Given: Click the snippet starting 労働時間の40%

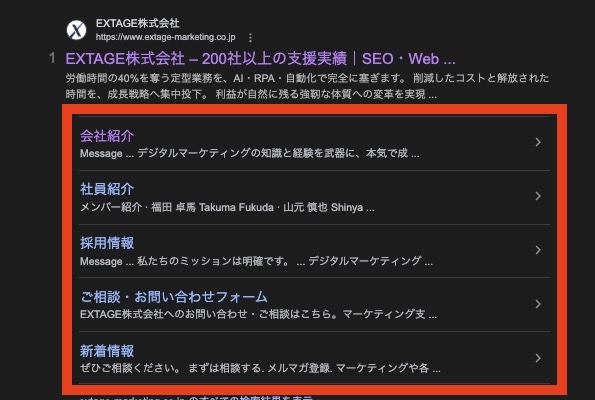Looking at the screenshot, I should (307, 86).
